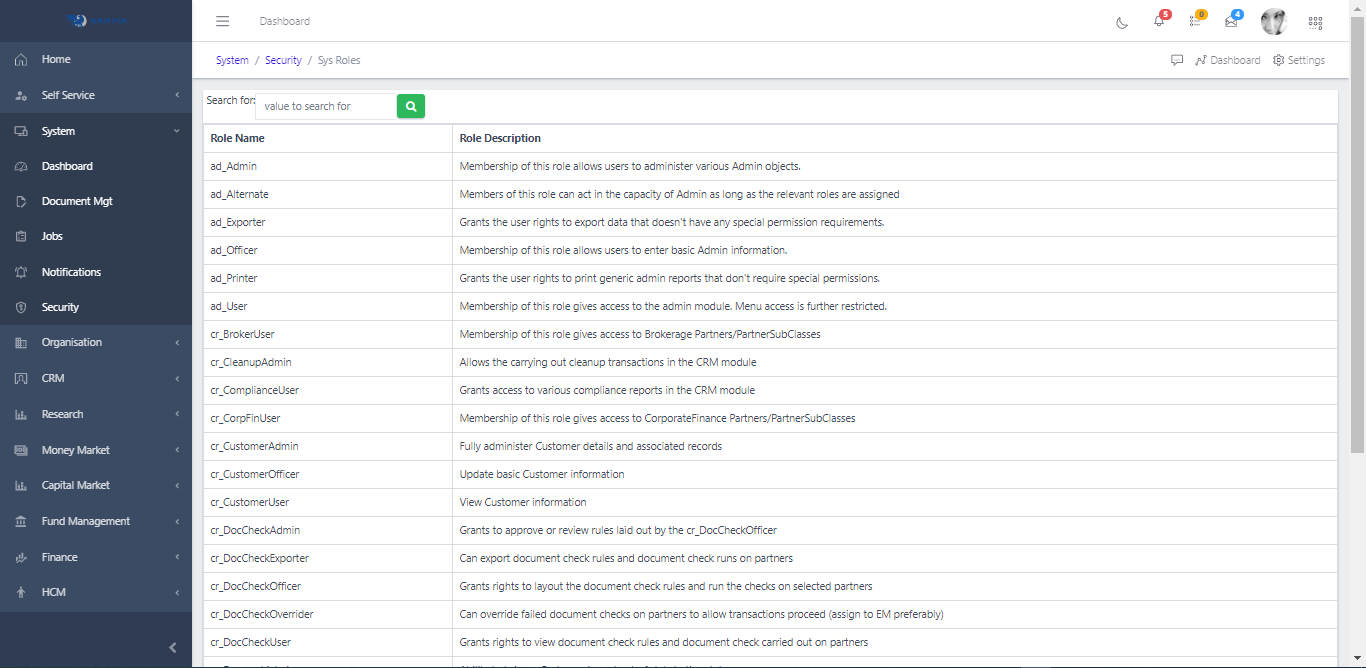The height and width of the screenshot is (668, 1366).
Task: Open notifications via the bell icon
Action: click(x=1157, y=22)
